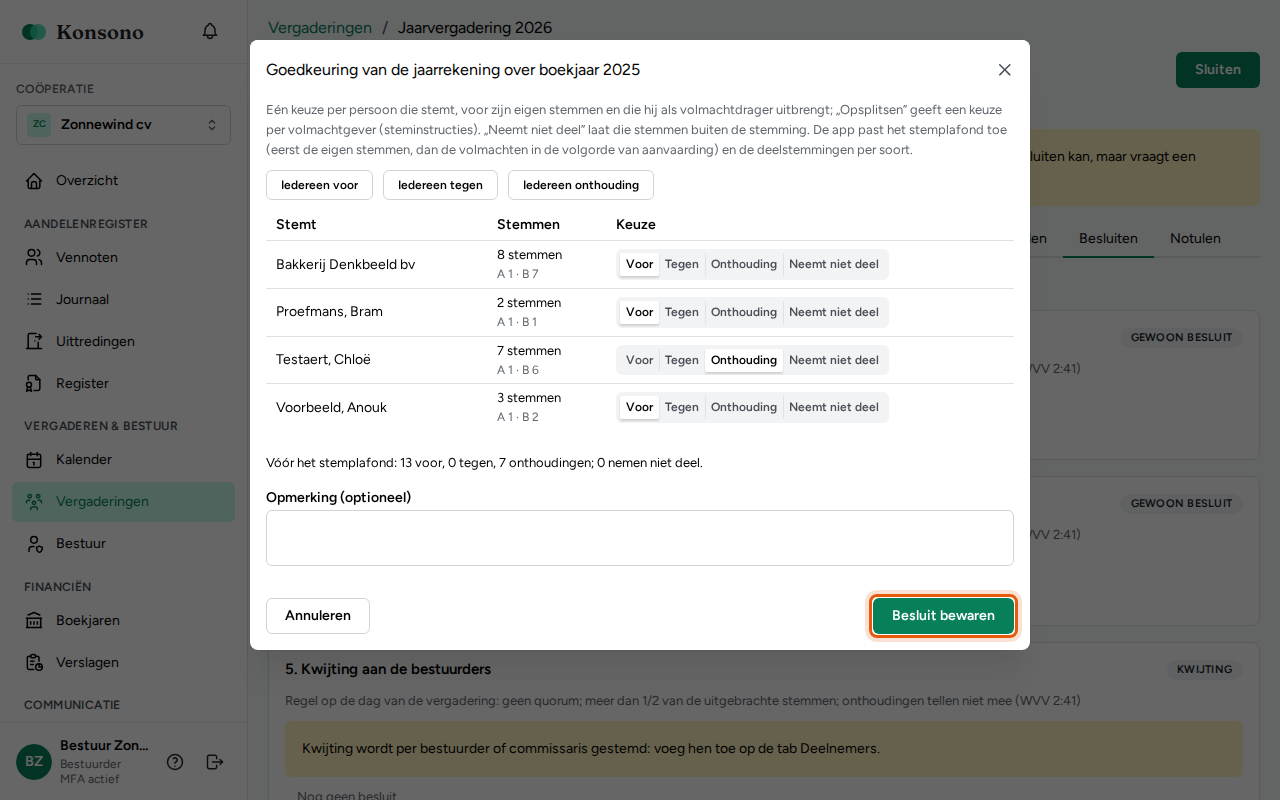The image size is (1280, 800).
Task: Click the logout arrow icon
Action: point(215,762)
